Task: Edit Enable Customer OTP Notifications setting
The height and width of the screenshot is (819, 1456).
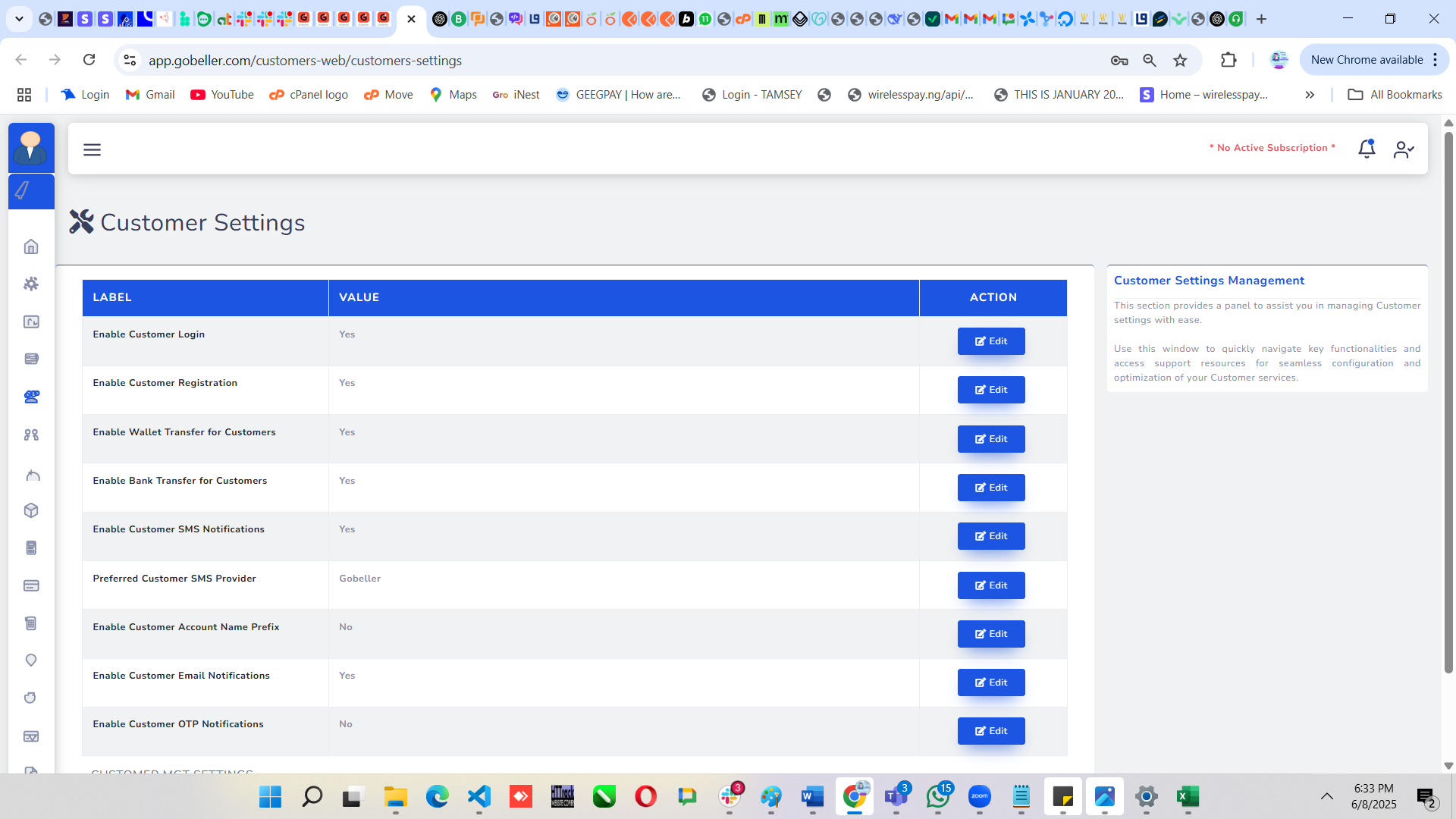Action: pos(990,731)
